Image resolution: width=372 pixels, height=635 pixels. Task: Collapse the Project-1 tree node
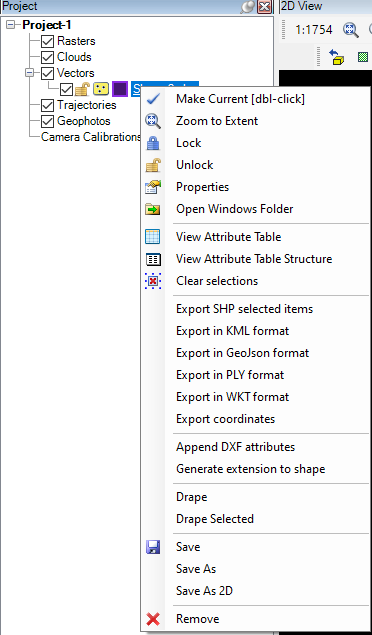coord(11,25)
